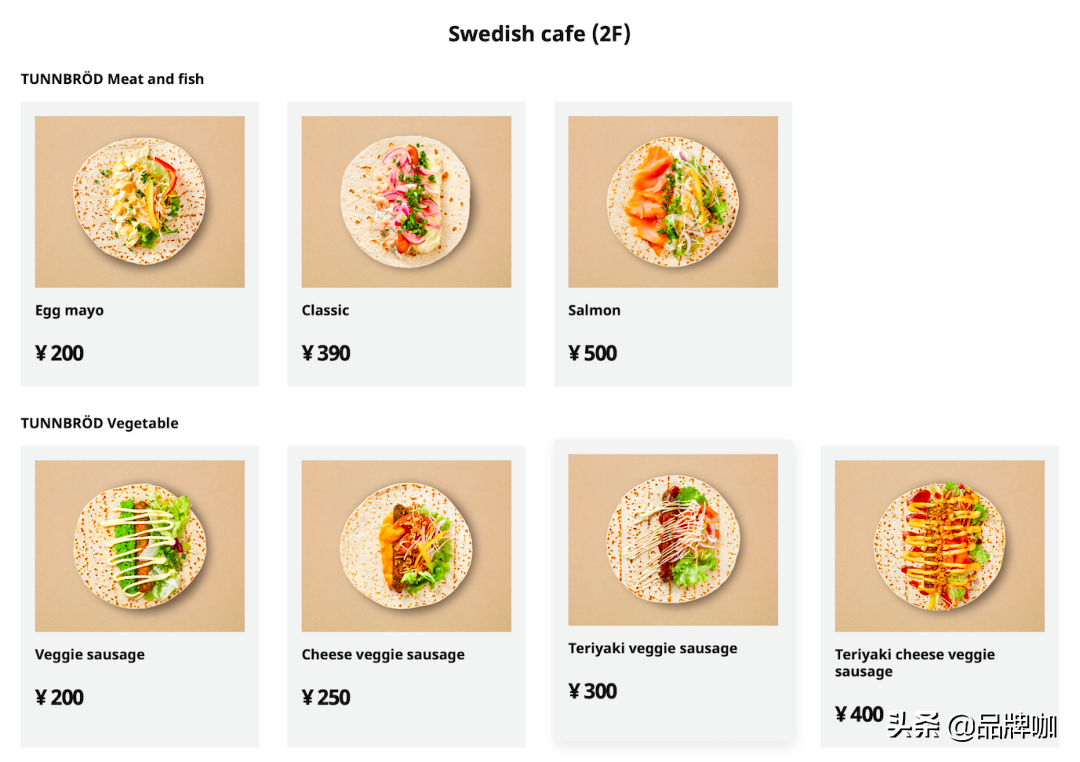This screenshot has height=762, width=1080.
Task: Select the Salmon item name
Action: (594, 310)
